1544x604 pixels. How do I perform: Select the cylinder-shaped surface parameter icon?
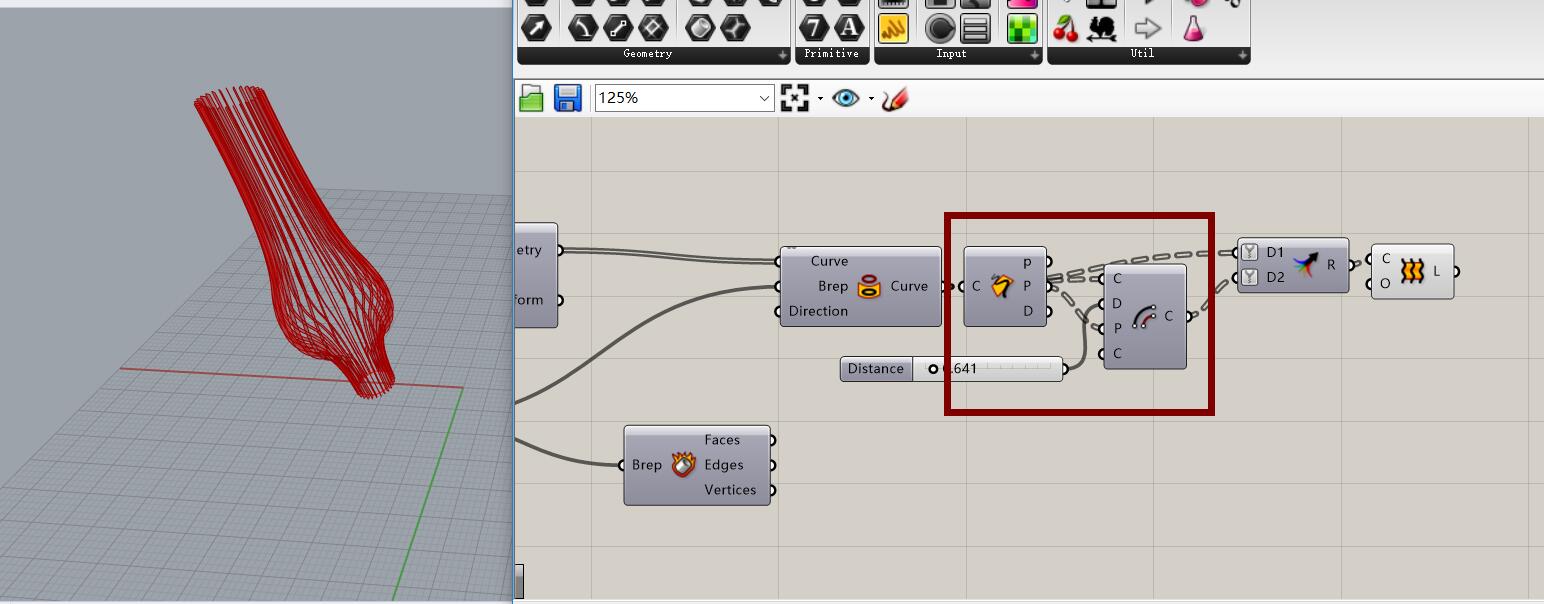coord(700,28)
